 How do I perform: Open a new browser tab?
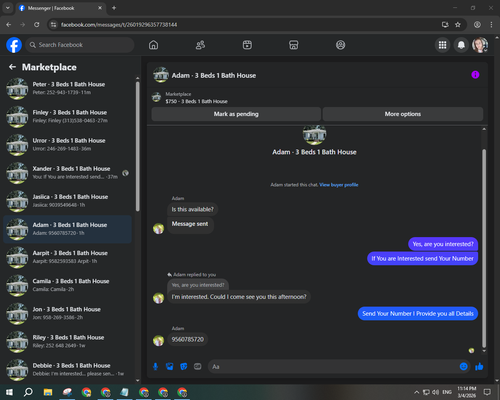click(114, 8)
